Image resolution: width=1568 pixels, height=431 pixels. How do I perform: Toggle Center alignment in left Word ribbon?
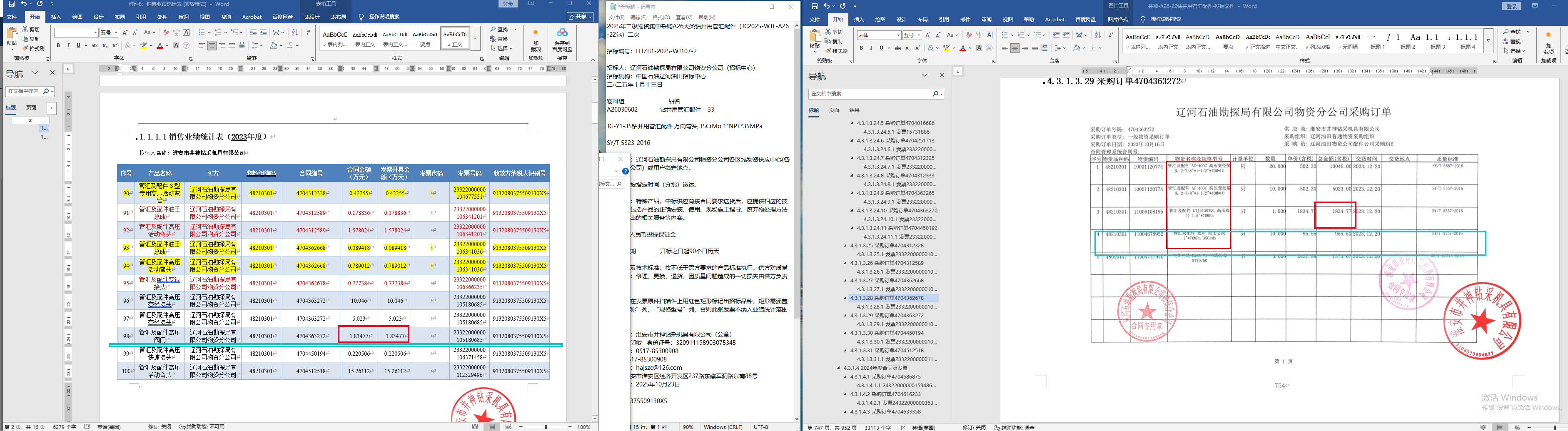pos(212,46)
